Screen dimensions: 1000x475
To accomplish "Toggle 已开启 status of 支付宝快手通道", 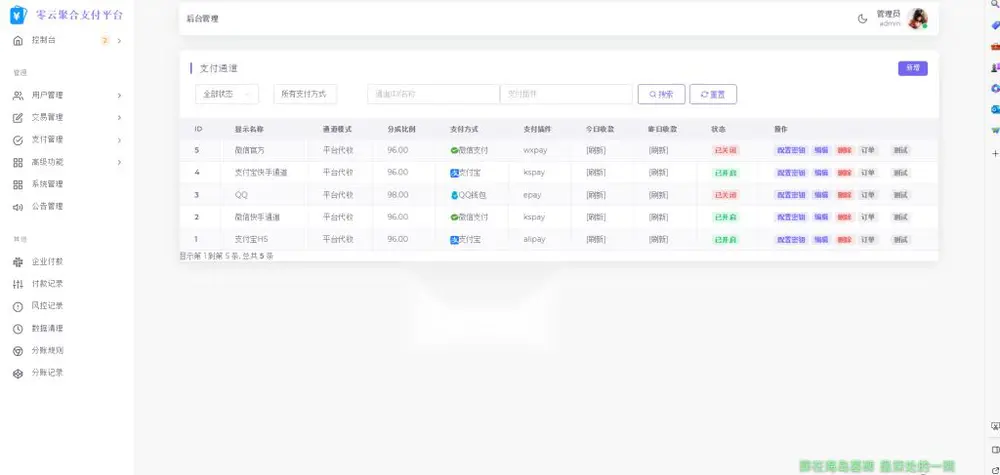I will click(x=725, y=173).
